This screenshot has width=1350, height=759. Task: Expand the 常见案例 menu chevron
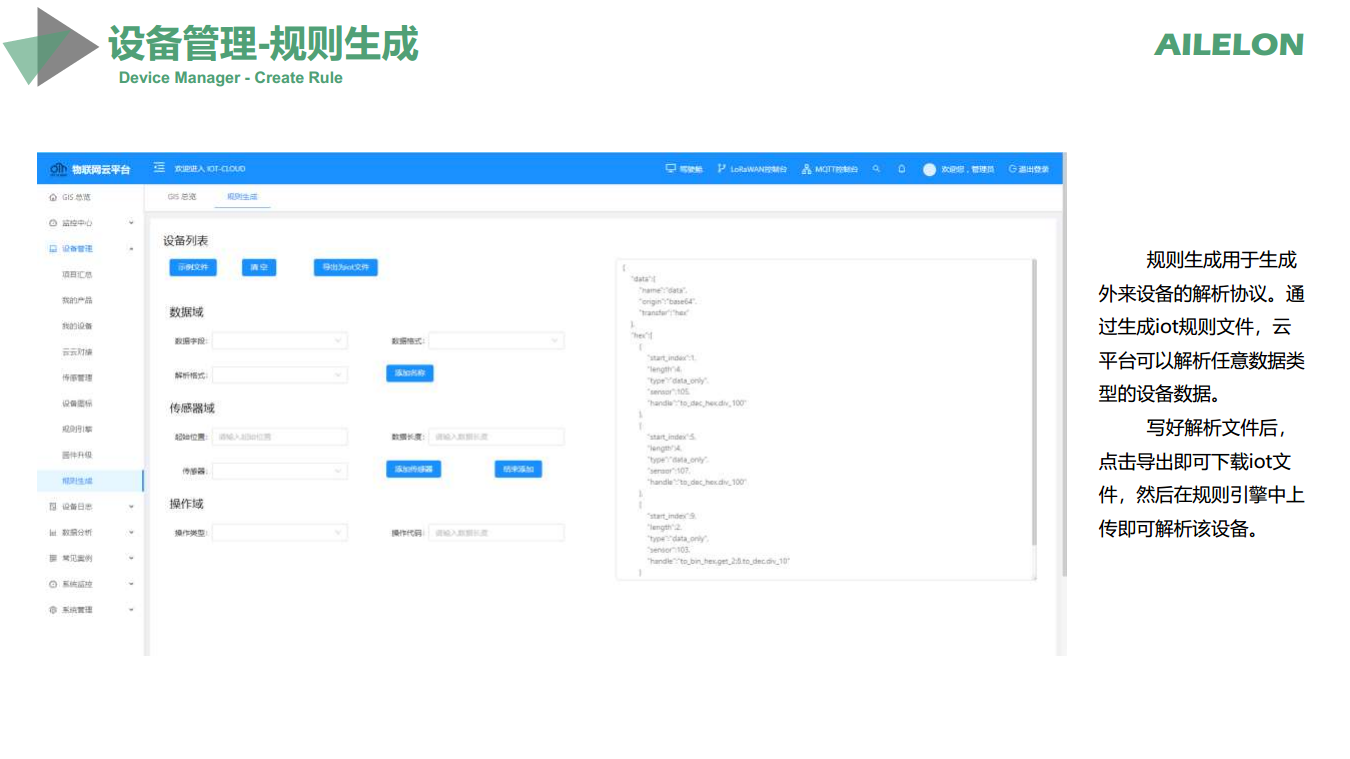point(131,558)
